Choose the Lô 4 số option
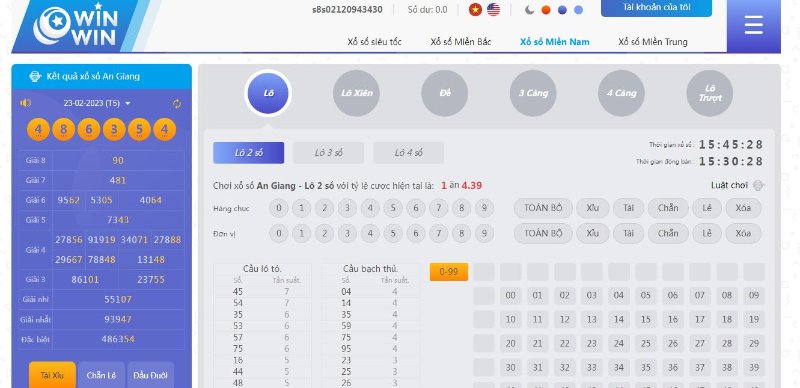The image size is (800, 388). coord(409,153)
